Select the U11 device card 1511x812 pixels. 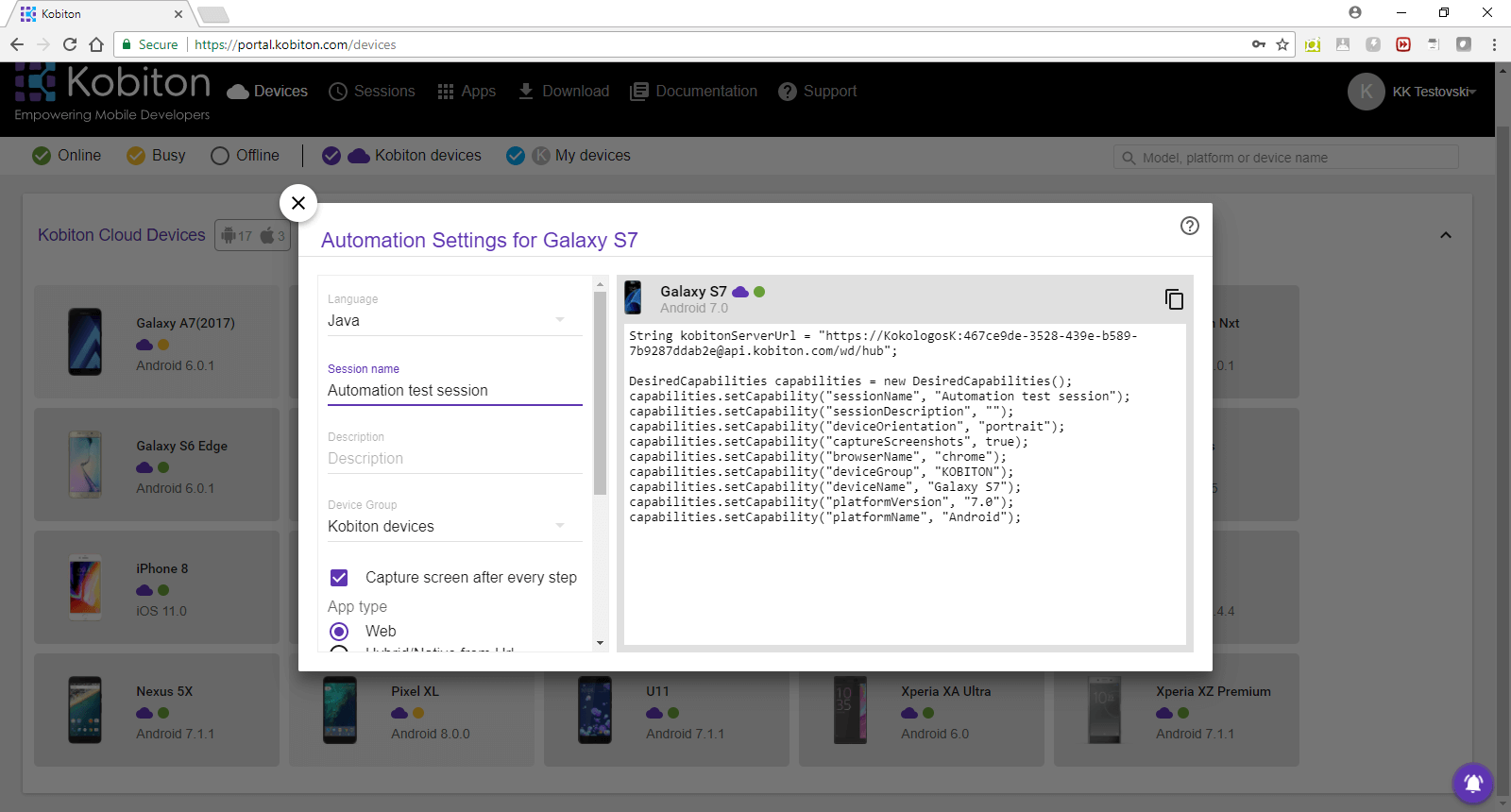tap(667, 719)
